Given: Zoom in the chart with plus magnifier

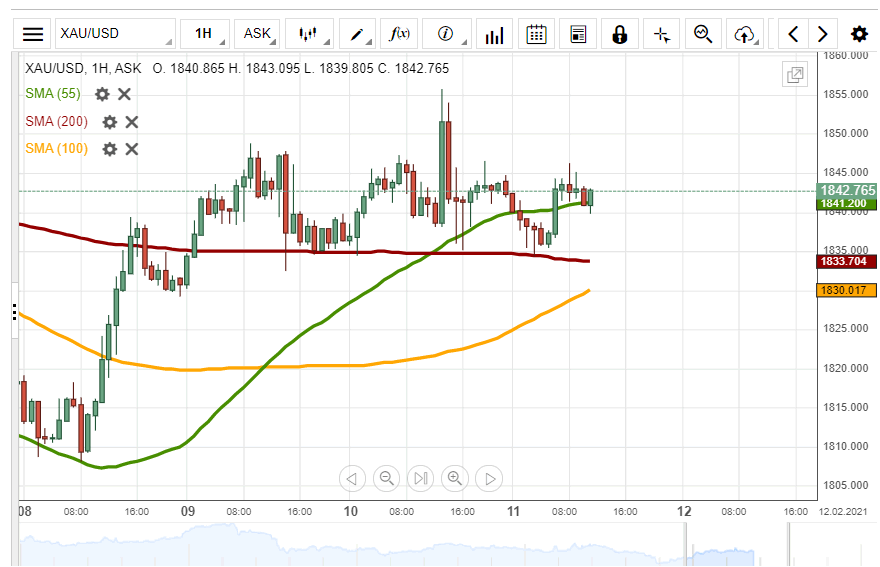Looking at the screenshot, I should click(455, 479).
